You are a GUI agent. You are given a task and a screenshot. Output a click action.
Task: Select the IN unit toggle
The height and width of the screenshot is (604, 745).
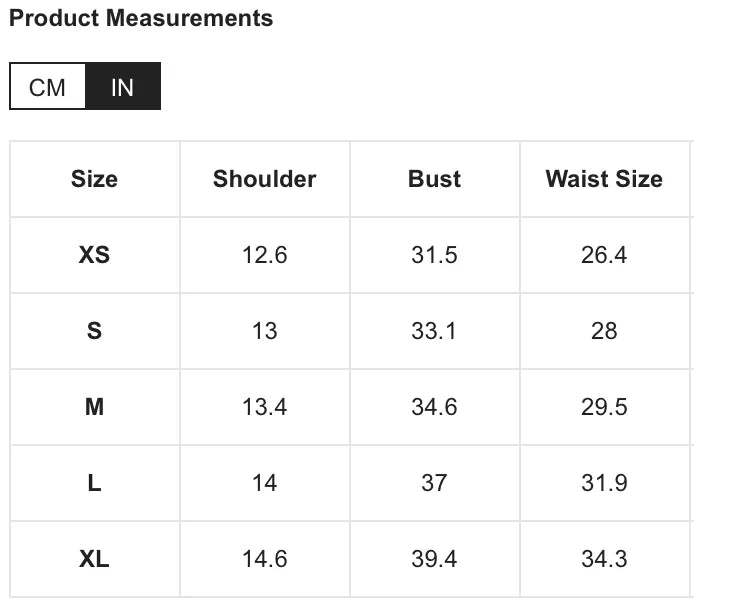[122, 87]
